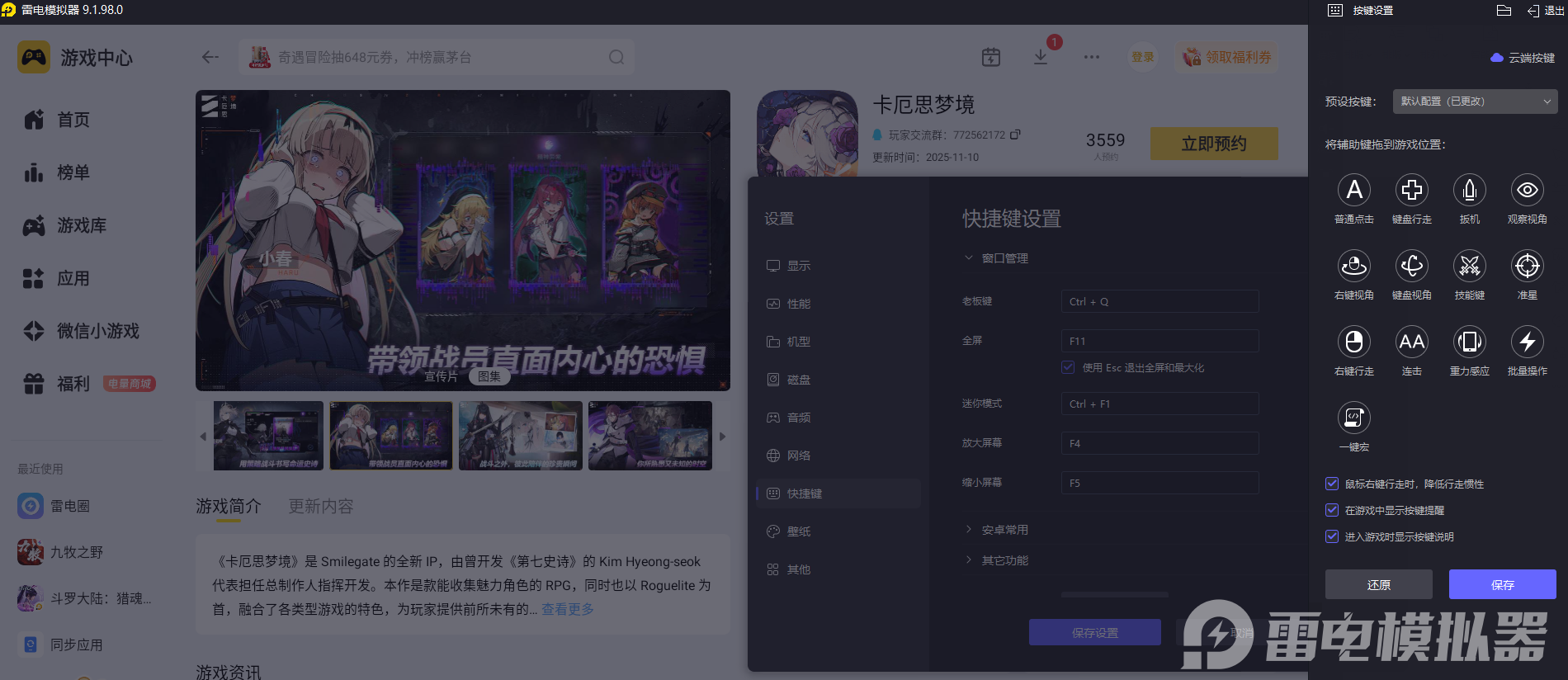Open 榜单 rankings in sidebar
Viewport: 1568px width, 680px height.
point(57,172)
